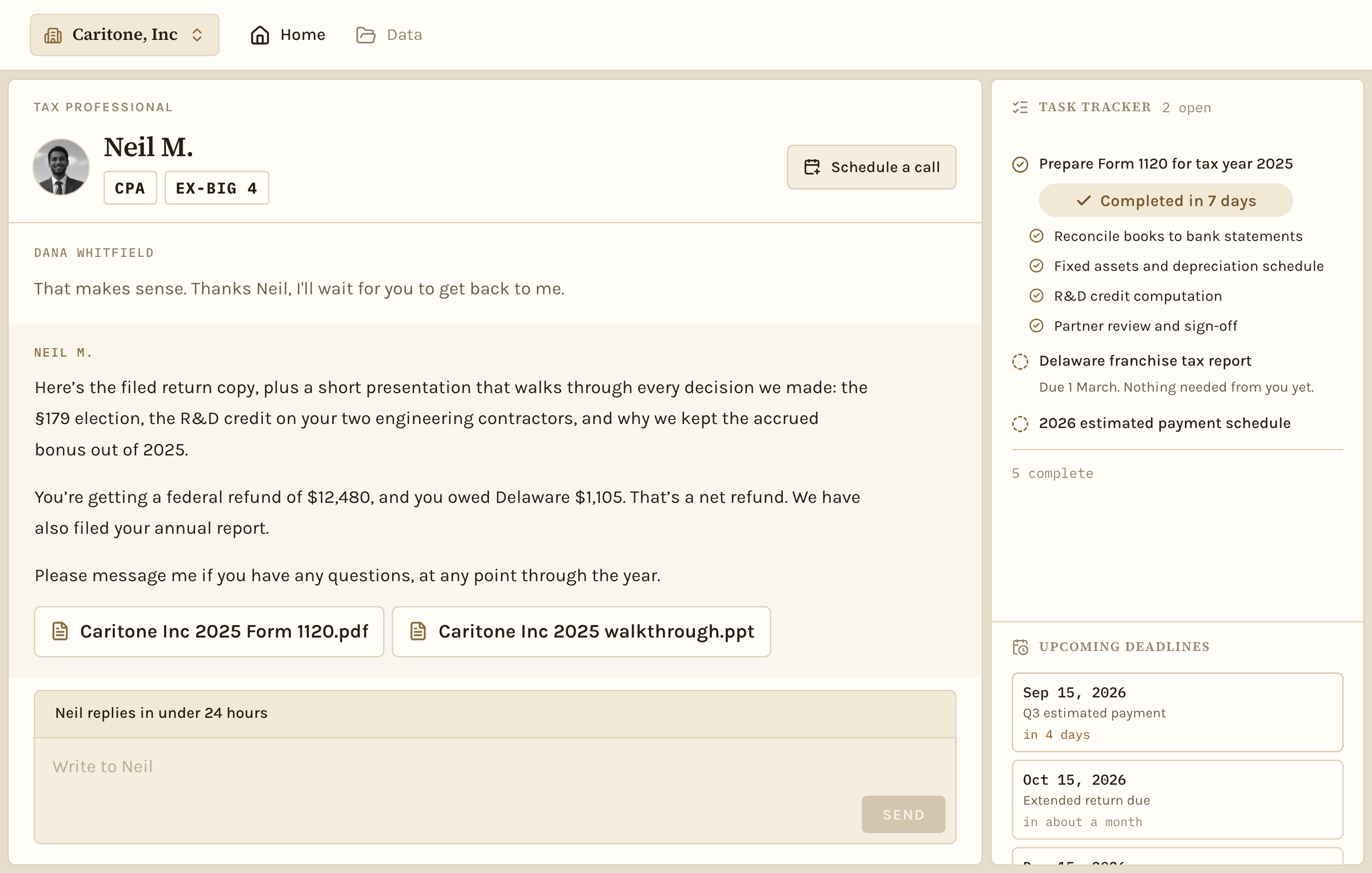This screenshot has height=873, width=1372.
Task: Click the SEND button
Action: (903, 814)
